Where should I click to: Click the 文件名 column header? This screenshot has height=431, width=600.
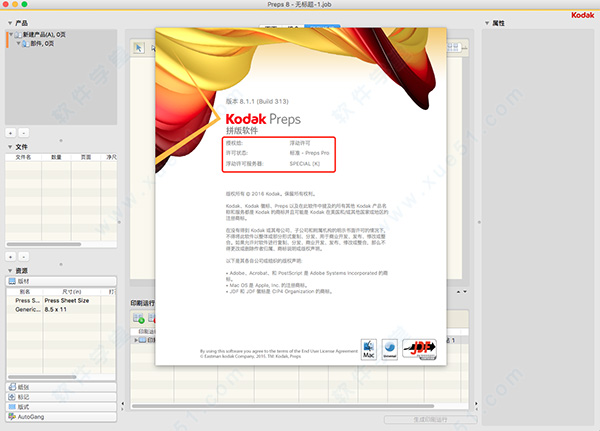[23, 157]
